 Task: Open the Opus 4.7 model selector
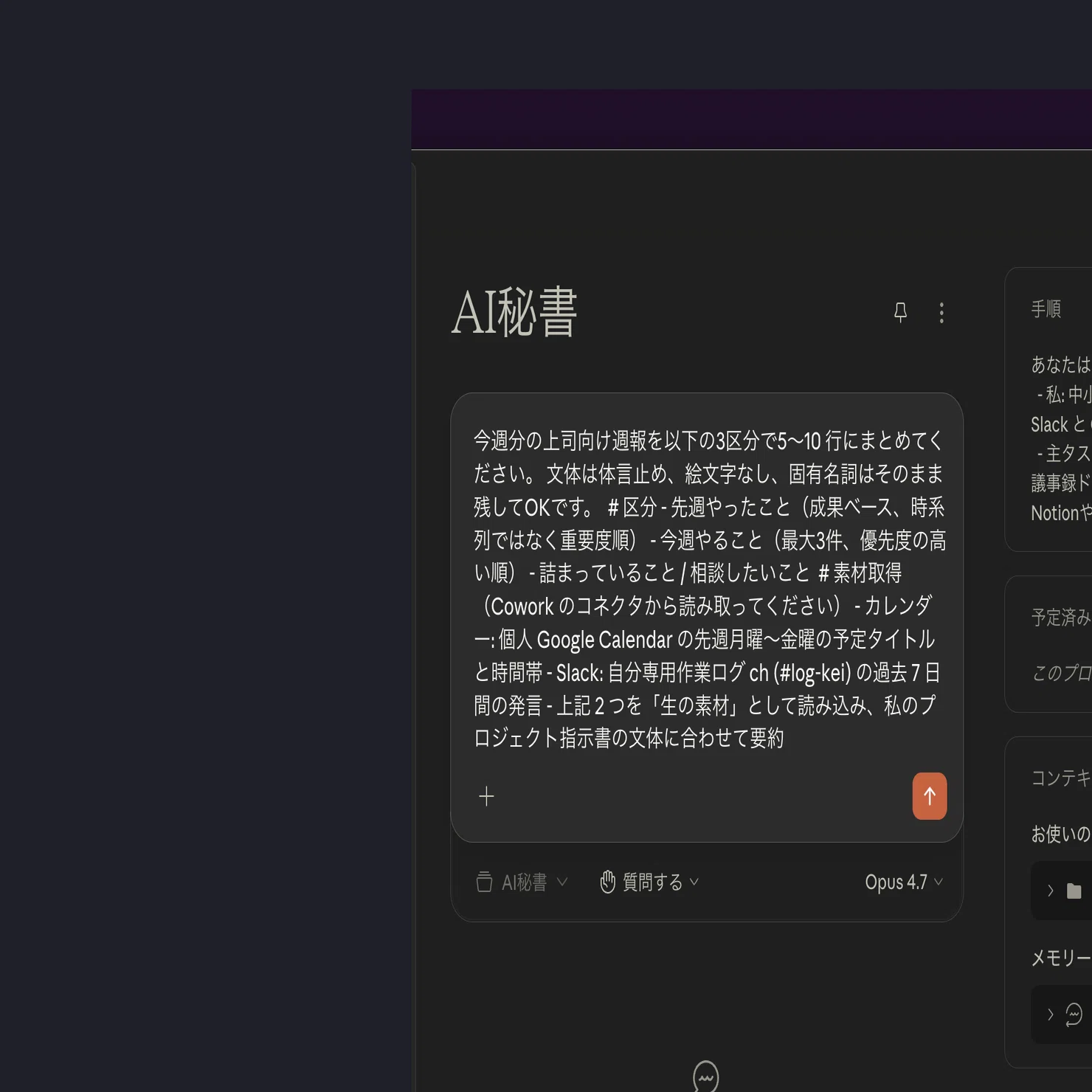click(904, 882)
